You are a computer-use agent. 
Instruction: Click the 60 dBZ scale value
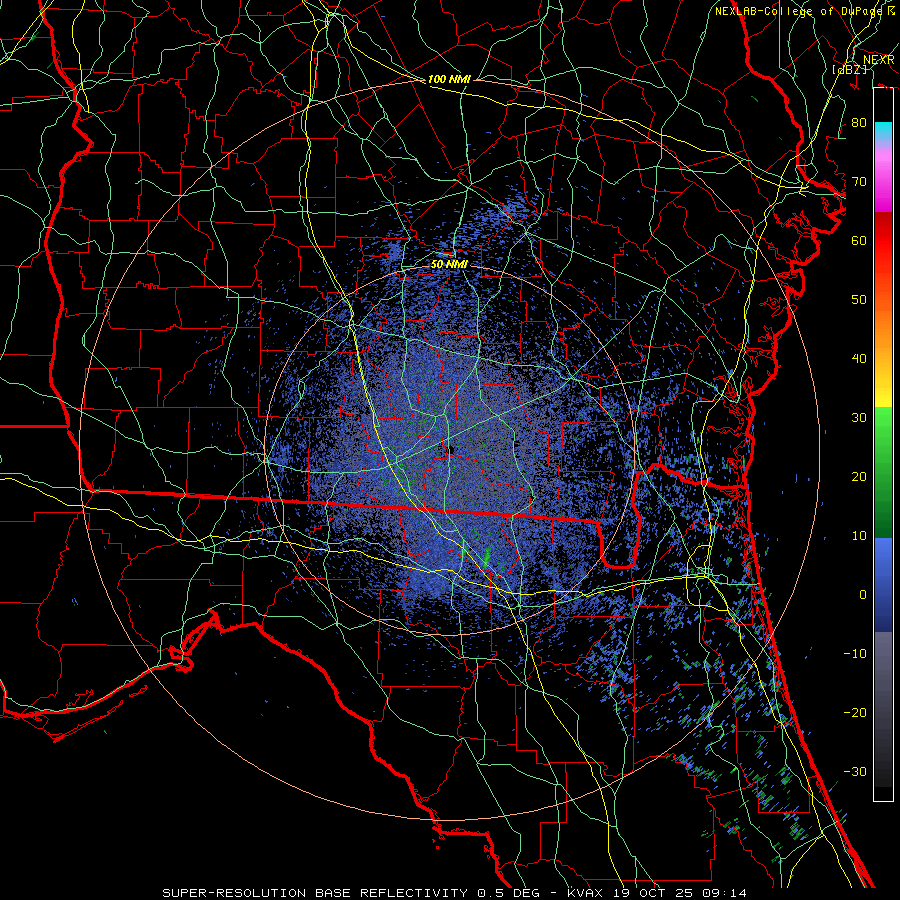[859, 240]
